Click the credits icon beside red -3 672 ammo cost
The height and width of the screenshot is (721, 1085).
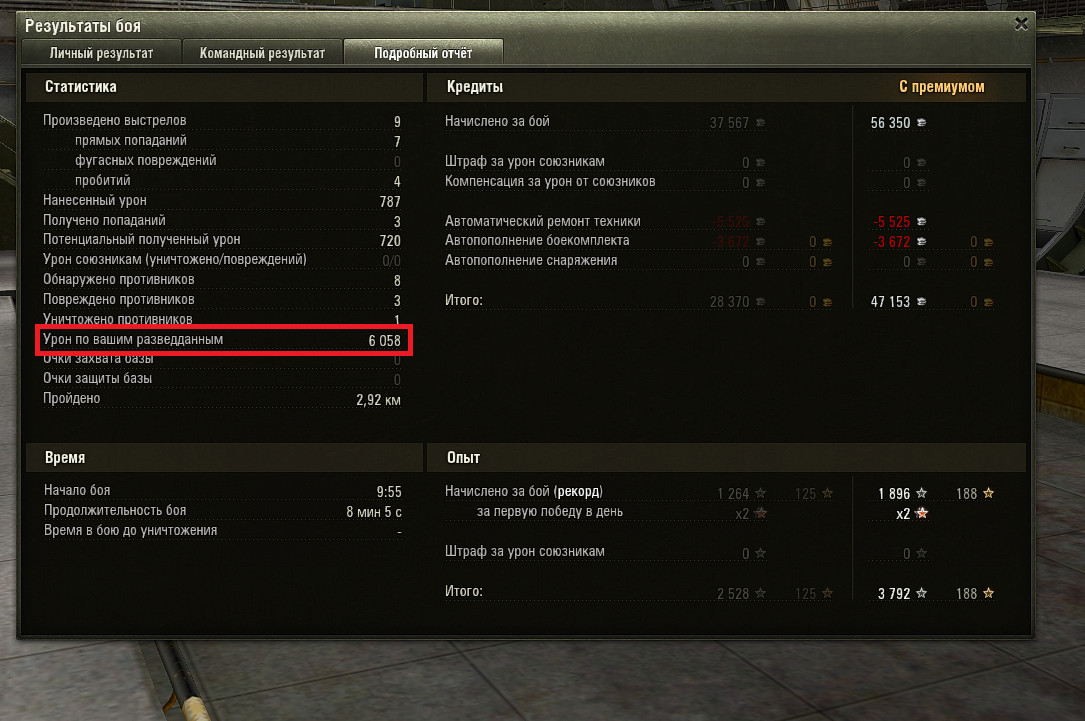[x=921, y=241]
